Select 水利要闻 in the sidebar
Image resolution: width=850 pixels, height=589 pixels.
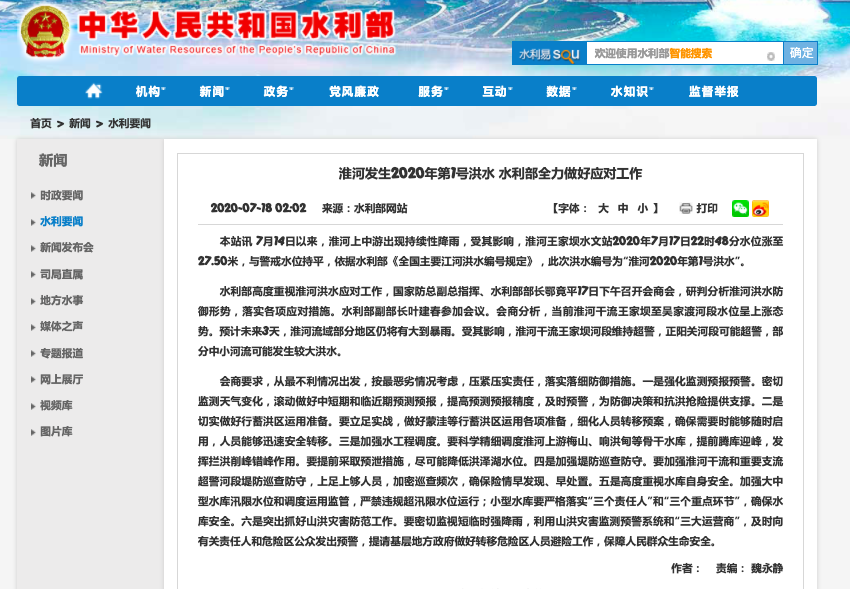click(61, 221)
